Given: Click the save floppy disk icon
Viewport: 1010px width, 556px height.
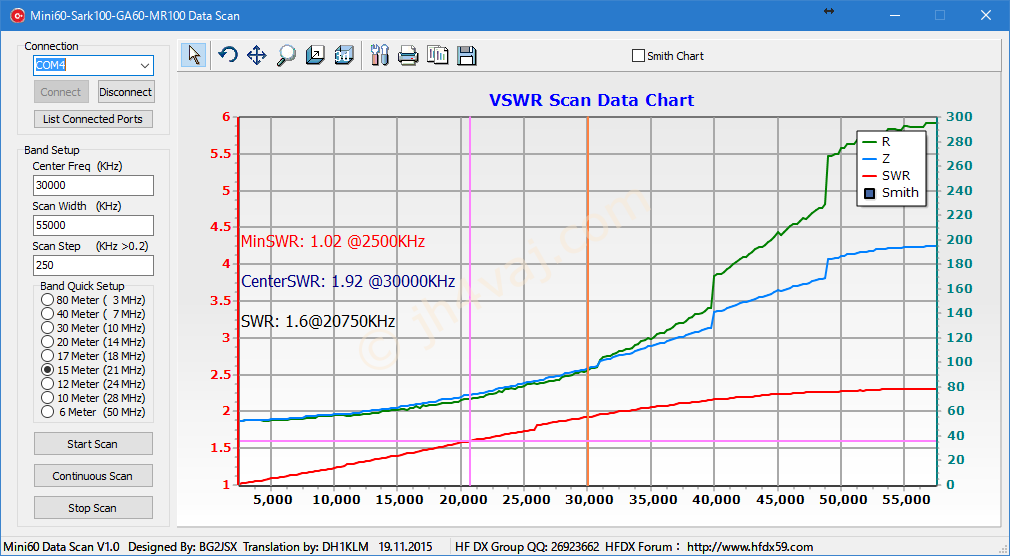Looking at the screenshot, I should click(x=466, y=55).
